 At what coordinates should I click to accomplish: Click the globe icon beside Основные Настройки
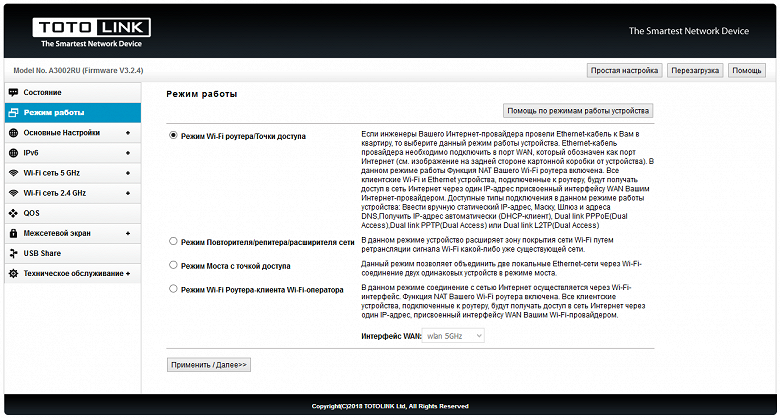13,132
